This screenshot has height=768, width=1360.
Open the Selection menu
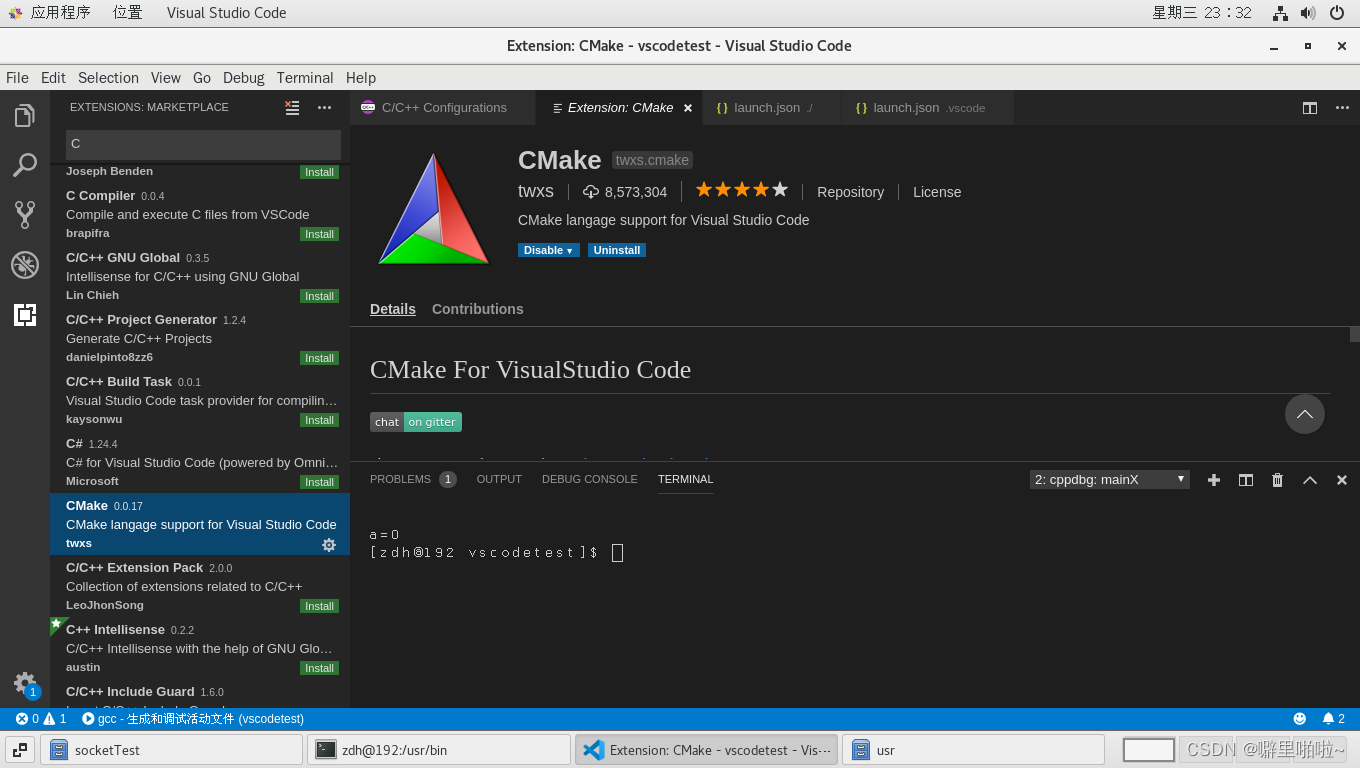[x=108, y=78]
